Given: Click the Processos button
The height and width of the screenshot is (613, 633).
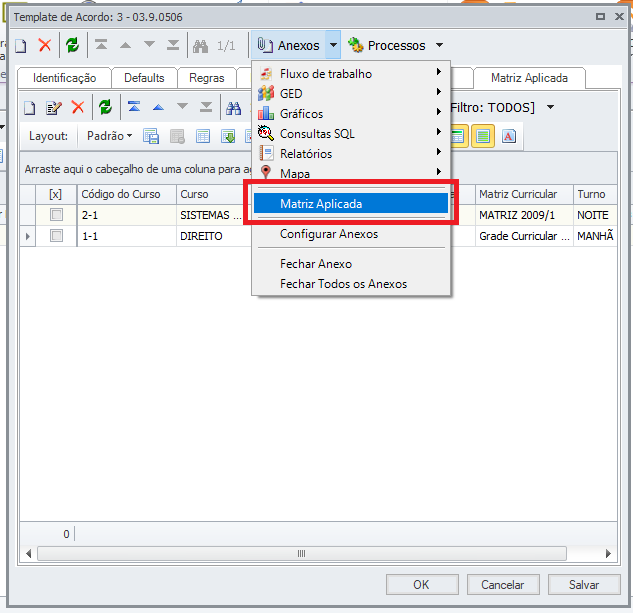Looking at the screenshot, I should [x=387, y=46].
